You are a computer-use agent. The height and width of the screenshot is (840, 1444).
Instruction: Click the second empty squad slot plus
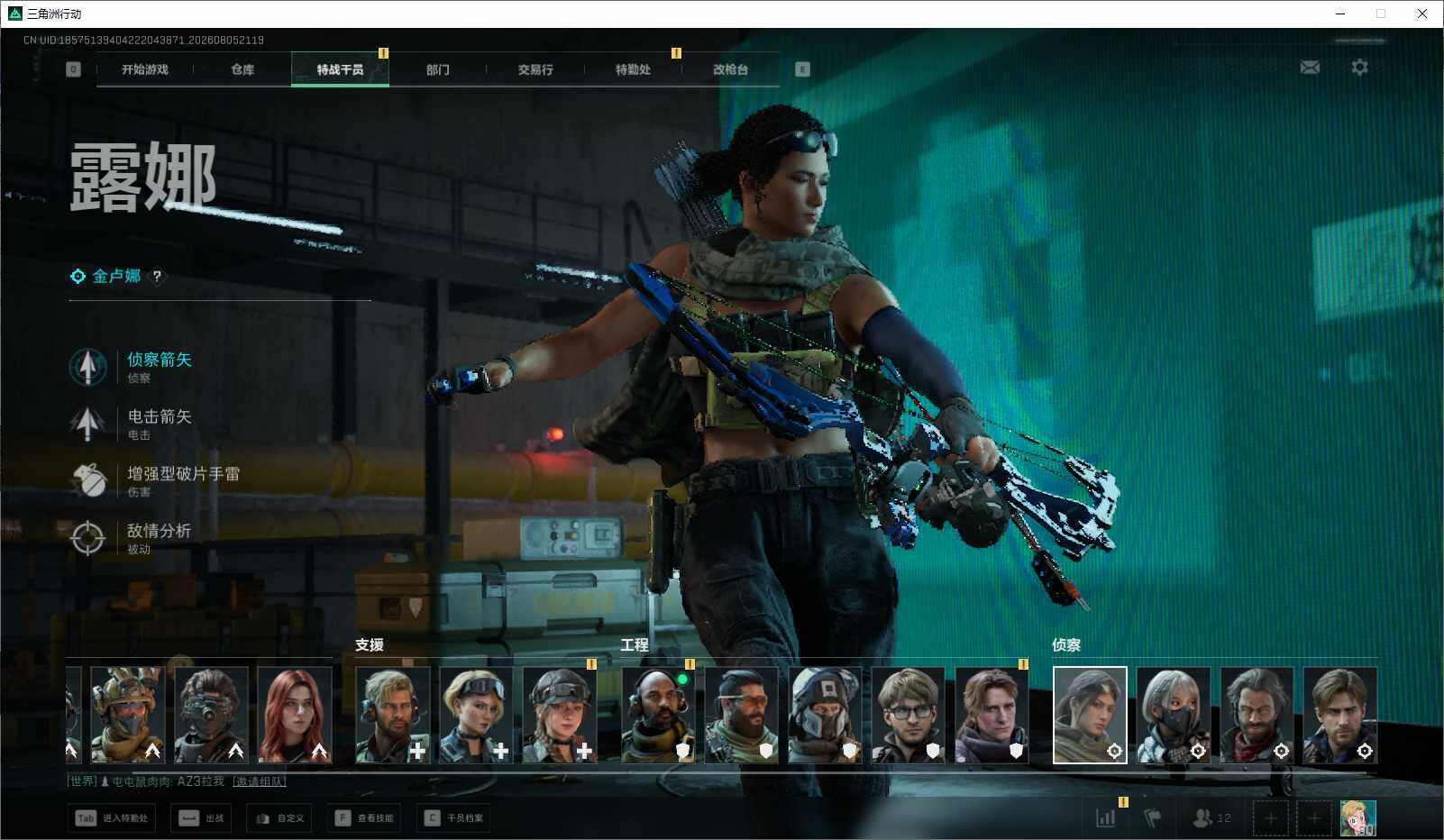point(1314,818)
